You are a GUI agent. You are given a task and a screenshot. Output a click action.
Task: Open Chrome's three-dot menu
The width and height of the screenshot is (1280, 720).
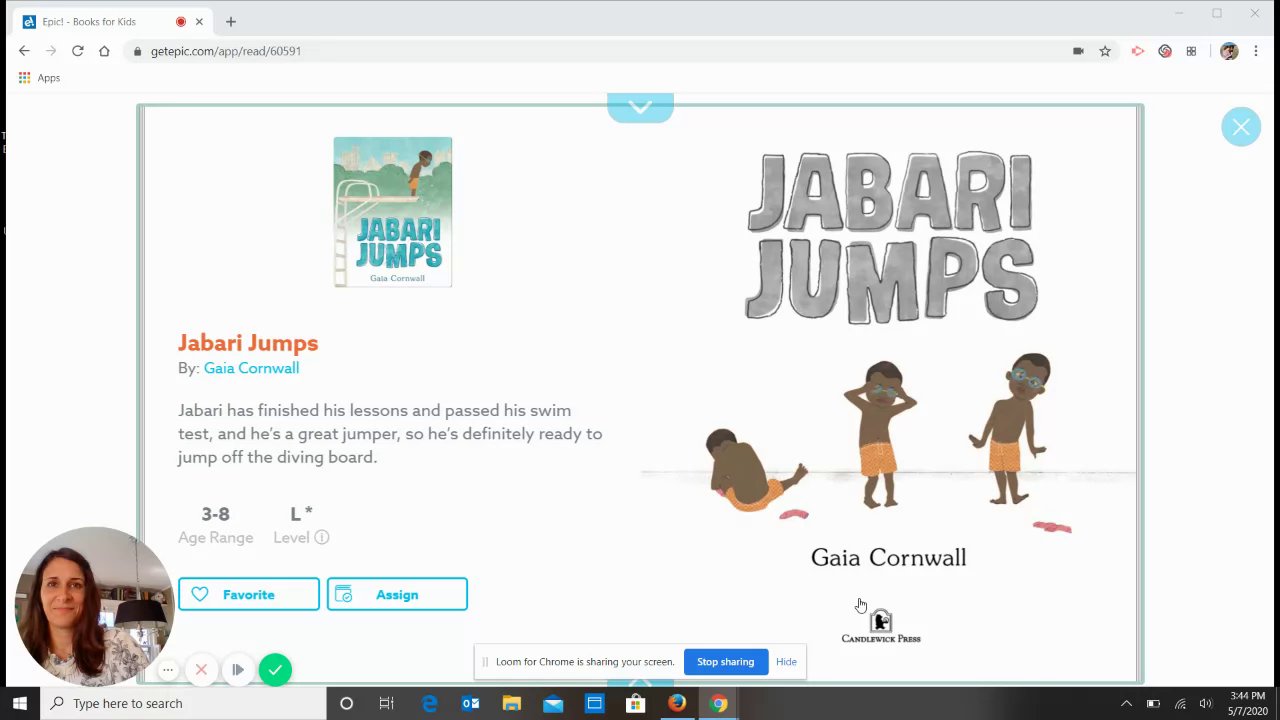click(x=1255, y=51)
